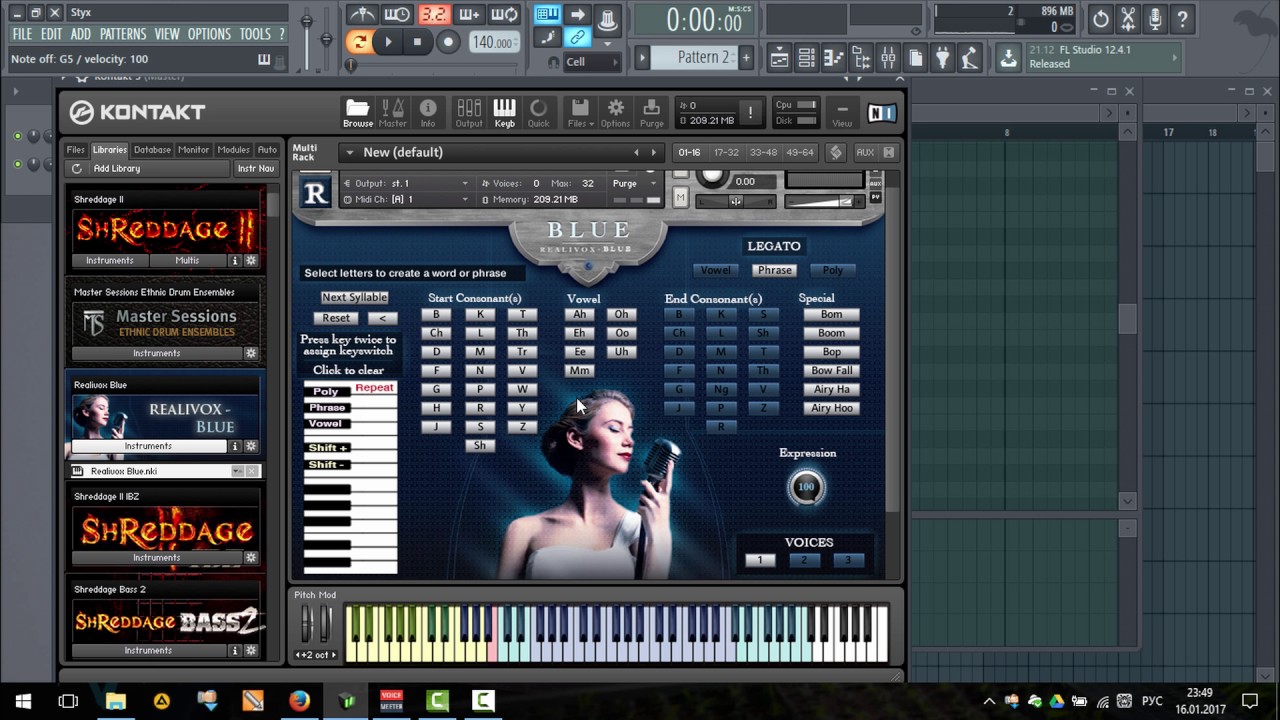Open the TOOLS menu

[255, 34]
